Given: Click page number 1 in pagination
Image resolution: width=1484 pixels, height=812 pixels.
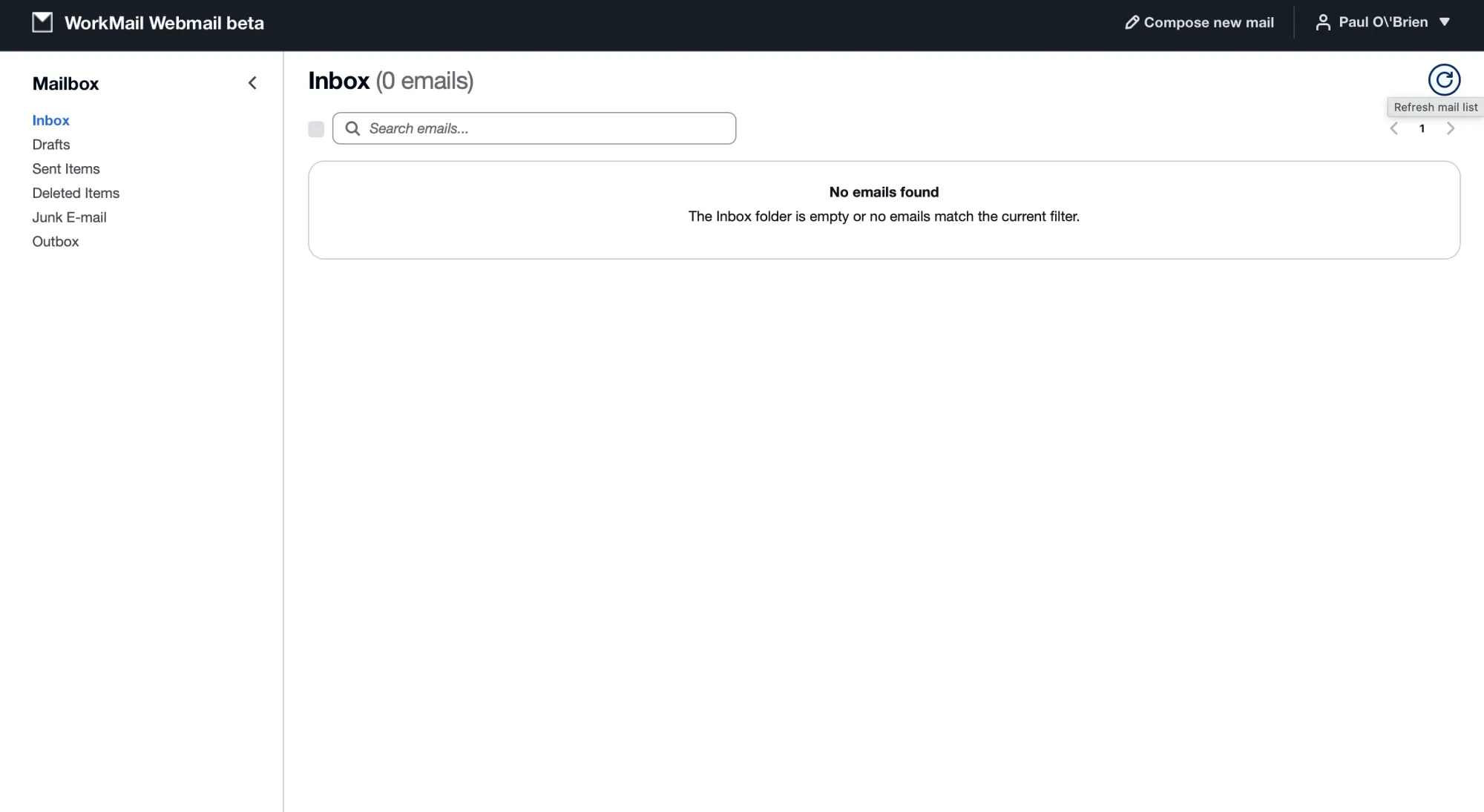Looking at the screenshot, I should pos(1422,128).
